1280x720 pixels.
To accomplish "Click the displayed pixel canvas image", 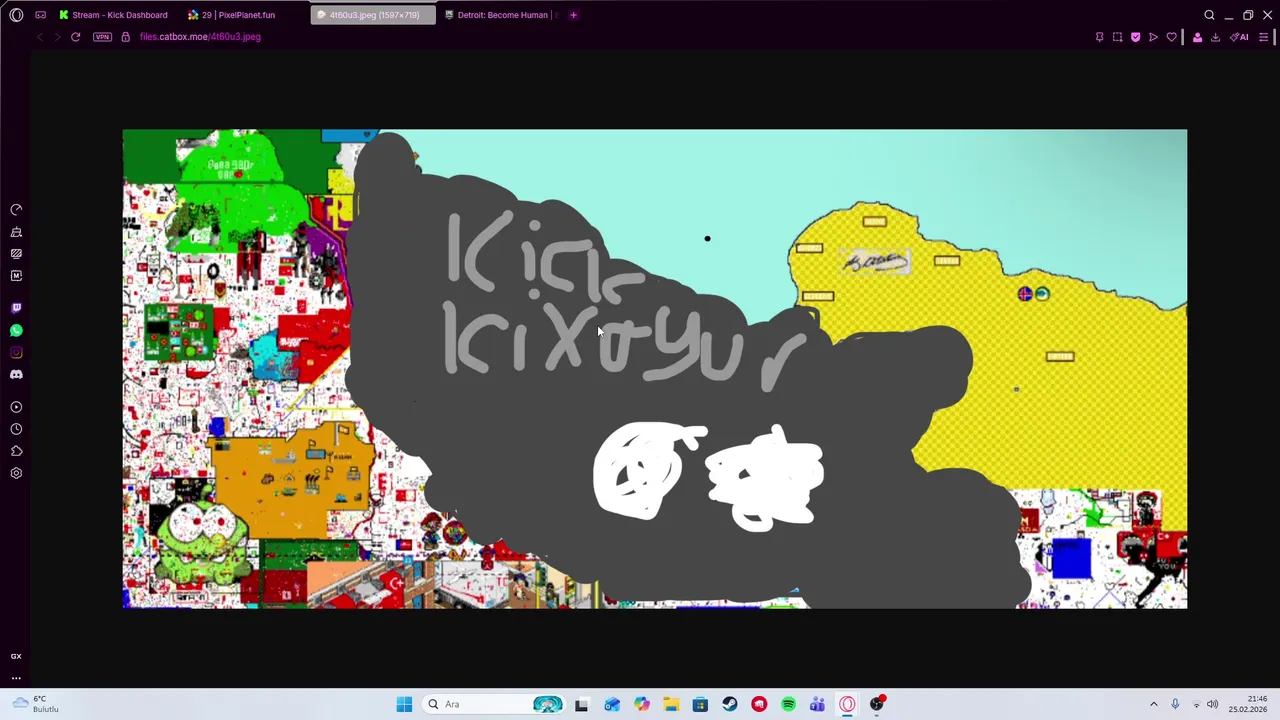I will (655, 369).
